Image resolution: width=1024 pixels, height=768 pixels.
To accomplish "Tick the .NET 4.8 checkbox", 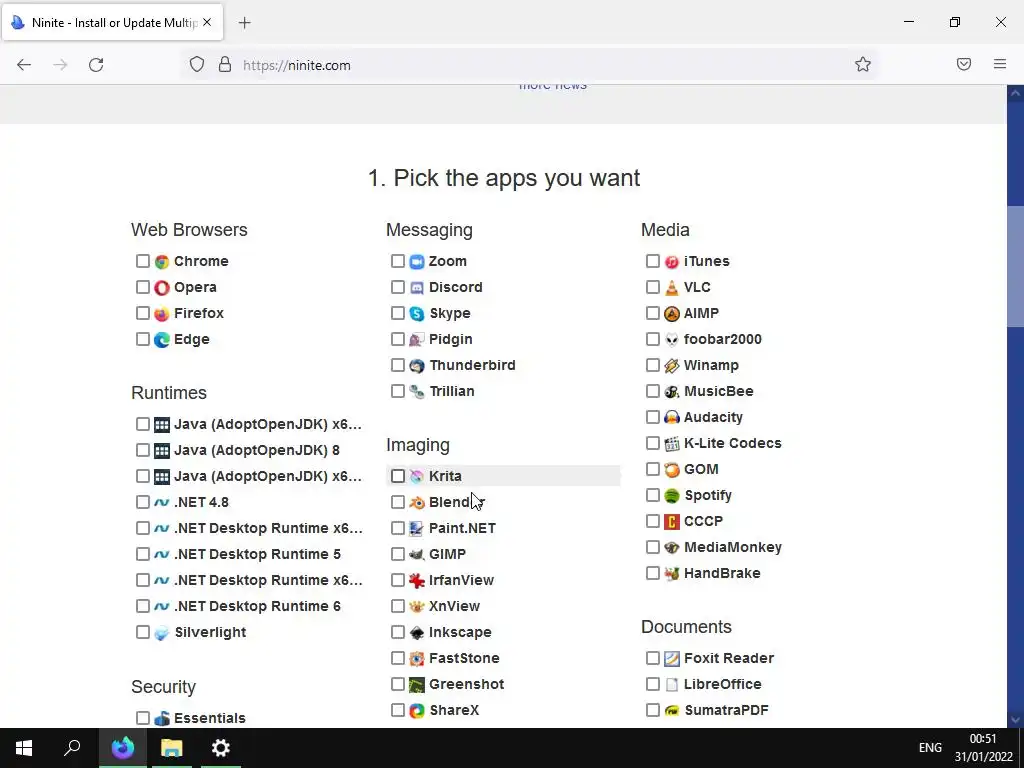I will (x=143, y=502).
